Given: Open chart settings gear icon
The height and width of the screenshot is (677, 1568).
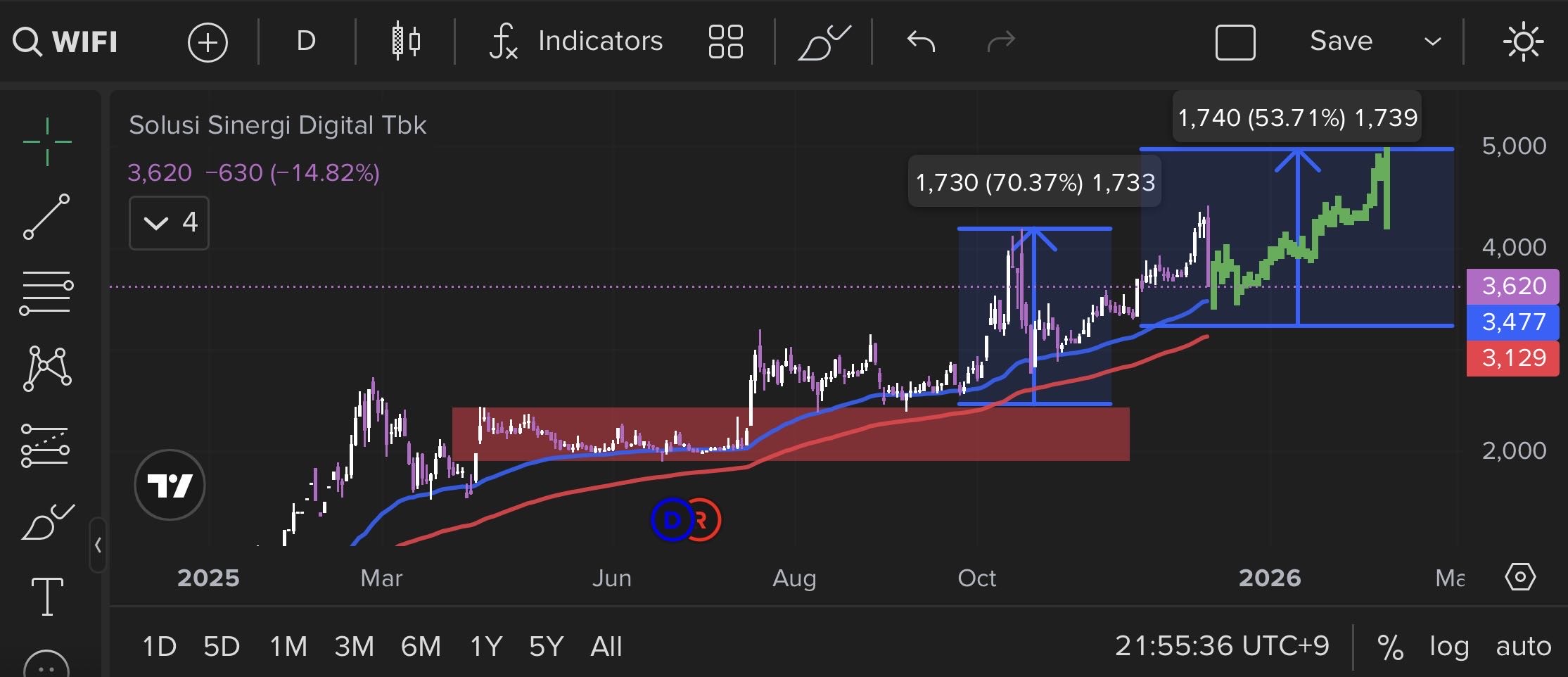Looking at the screenshot, I should [x=1520, y=578].
